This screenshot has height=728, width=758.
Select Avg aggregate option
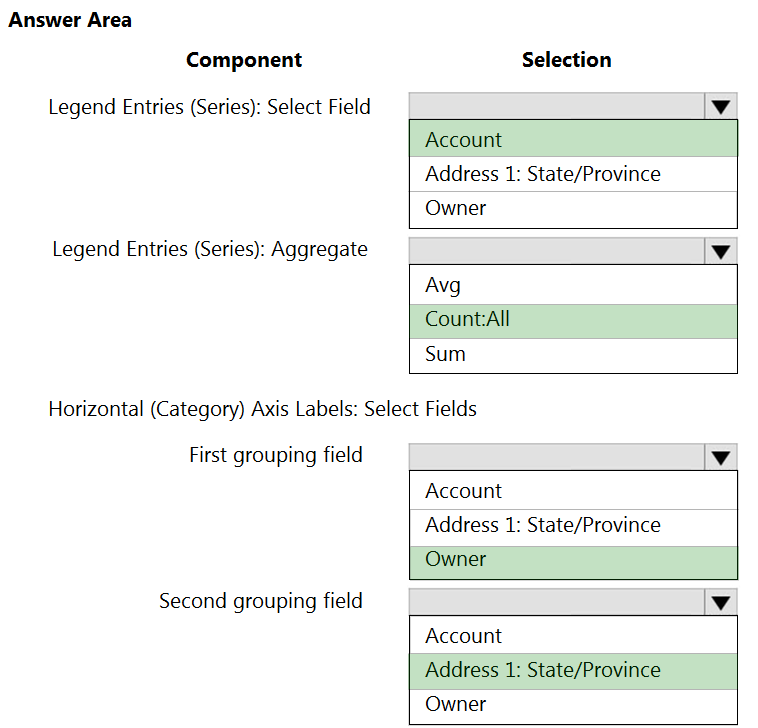(x=572, y=285)
